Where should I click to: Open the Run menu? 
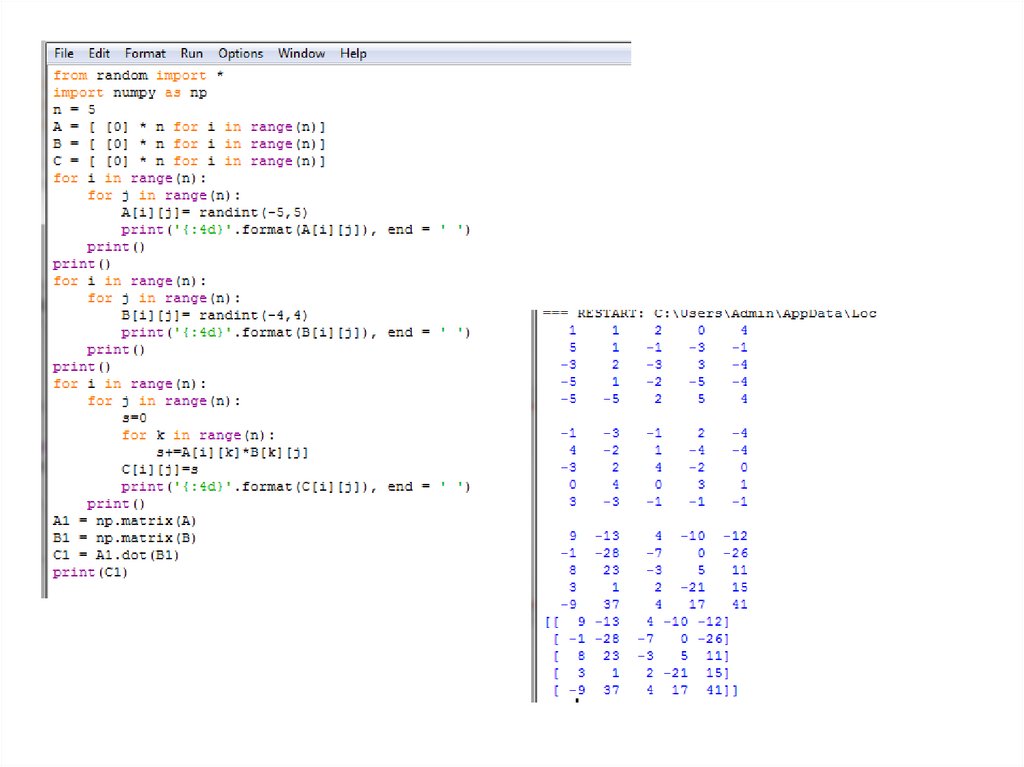point(192,54)
